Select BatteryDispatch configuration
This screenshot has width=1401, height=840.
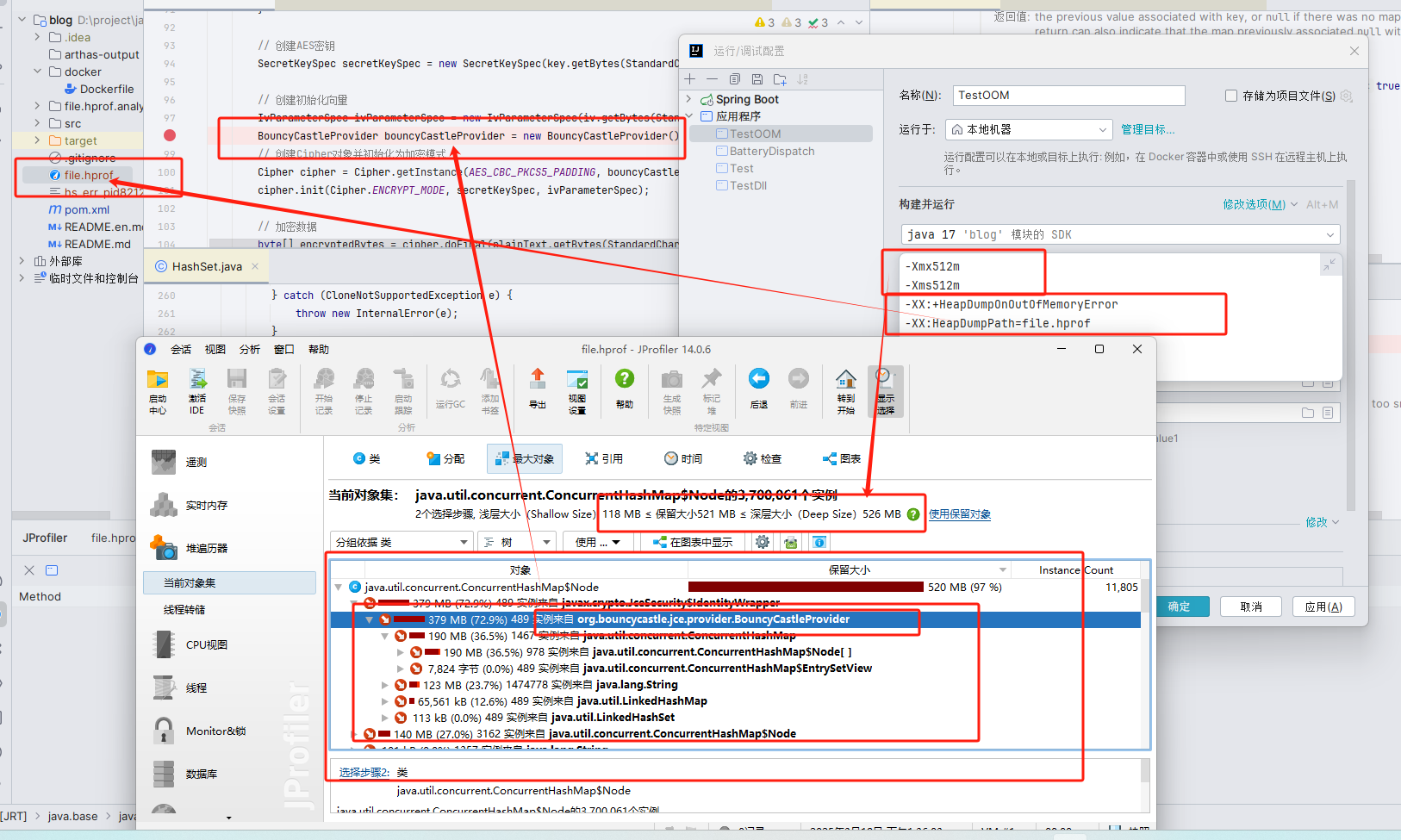pyautogui.click(x=772, y=151)
